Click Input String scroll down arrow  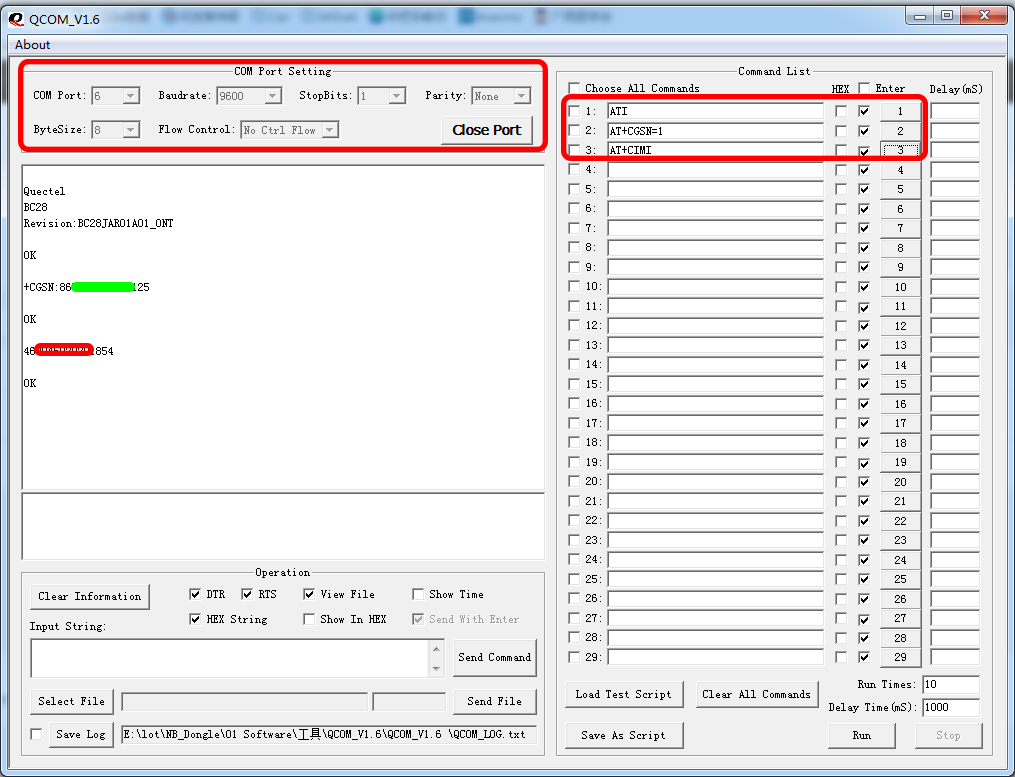pos(436,668)
